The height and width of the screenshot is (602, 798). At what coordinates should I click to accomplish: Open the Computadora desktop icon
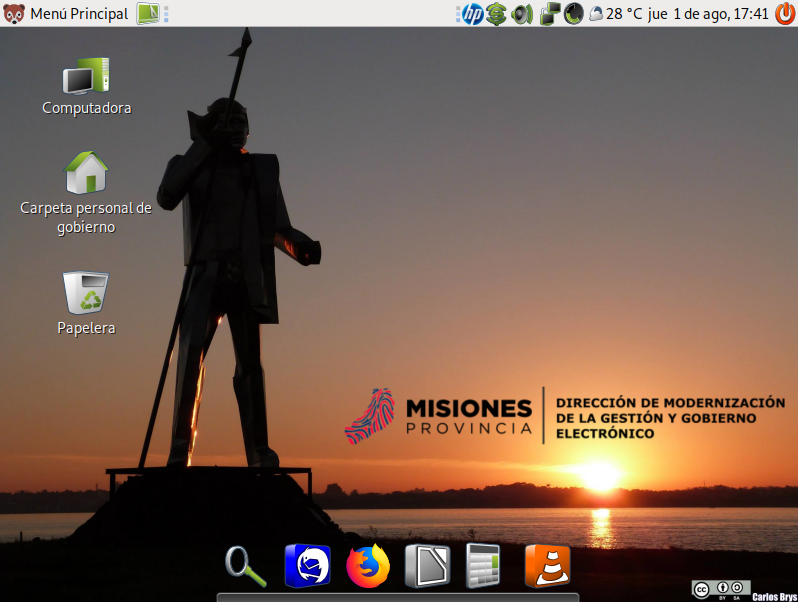pyautogui.click(x=87, y=87)
